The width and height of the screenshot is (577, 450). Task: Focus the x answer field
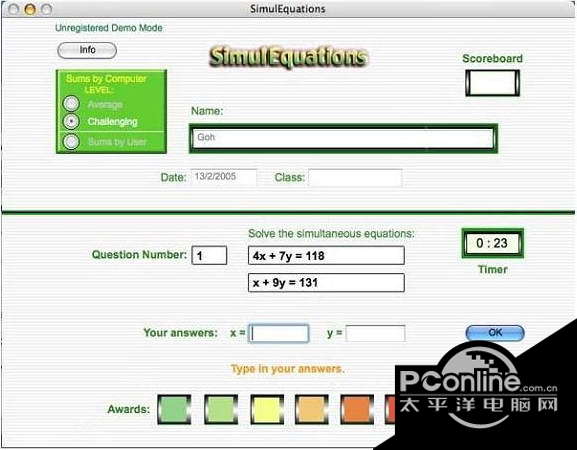coord(279,333)
